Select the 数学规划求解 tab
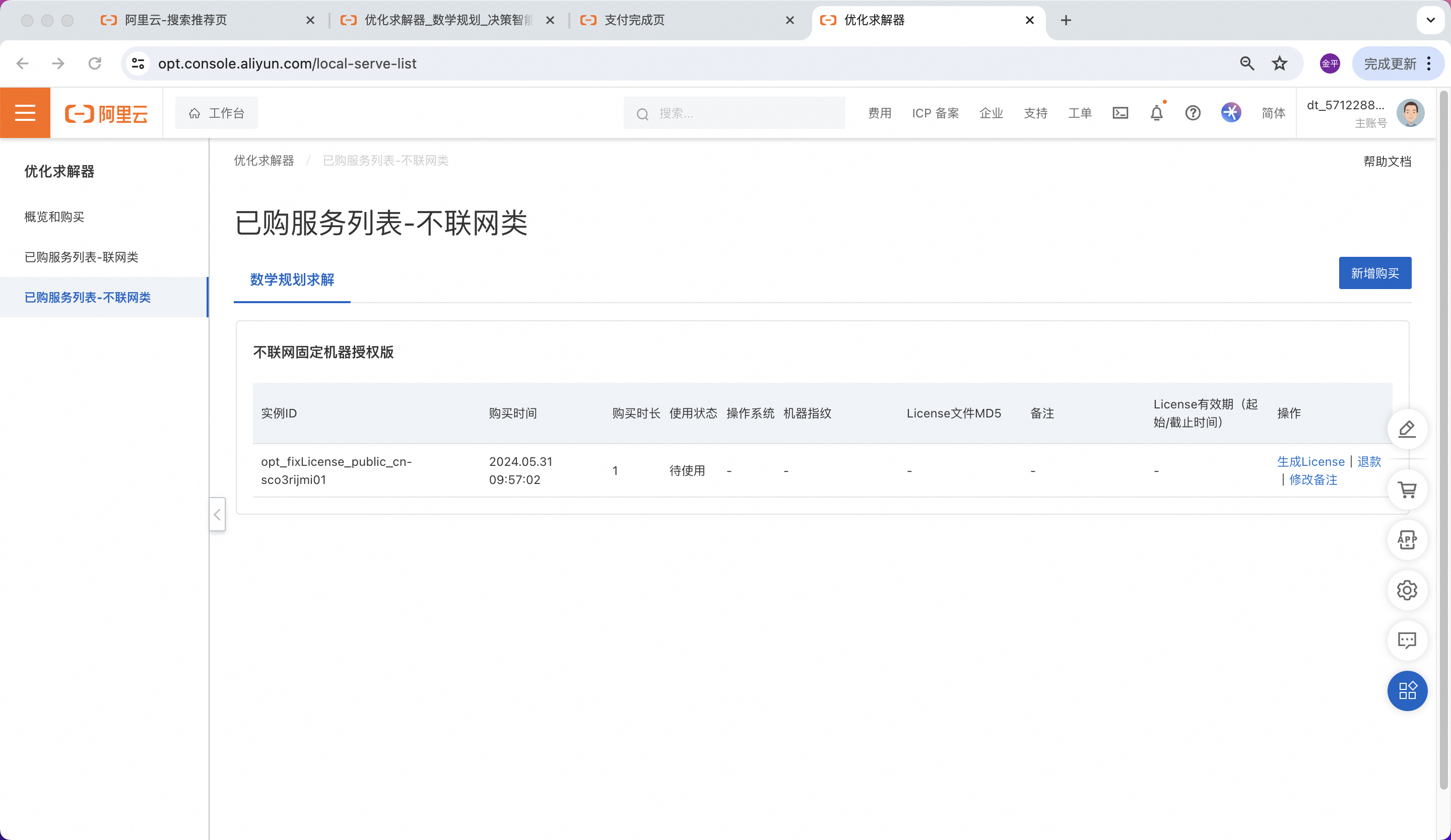The image size is (1451, 840). (x=292, y=279)
